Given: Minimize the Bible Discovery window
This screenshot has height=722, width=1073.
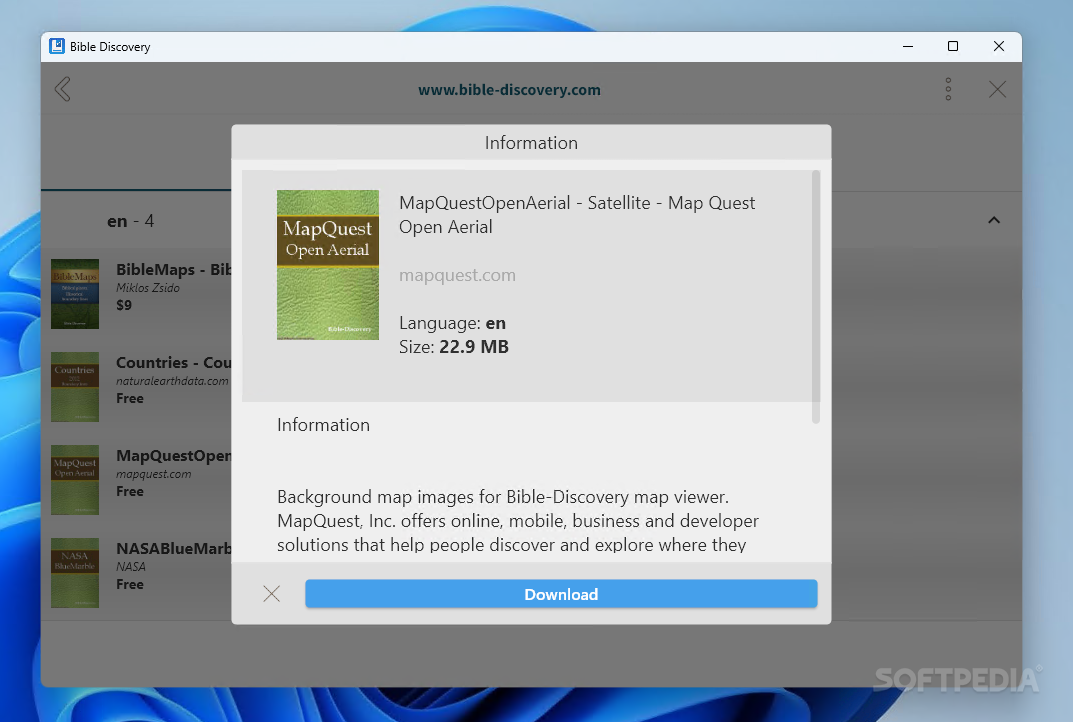Looking at the screenshot, I should pos(907,47).
